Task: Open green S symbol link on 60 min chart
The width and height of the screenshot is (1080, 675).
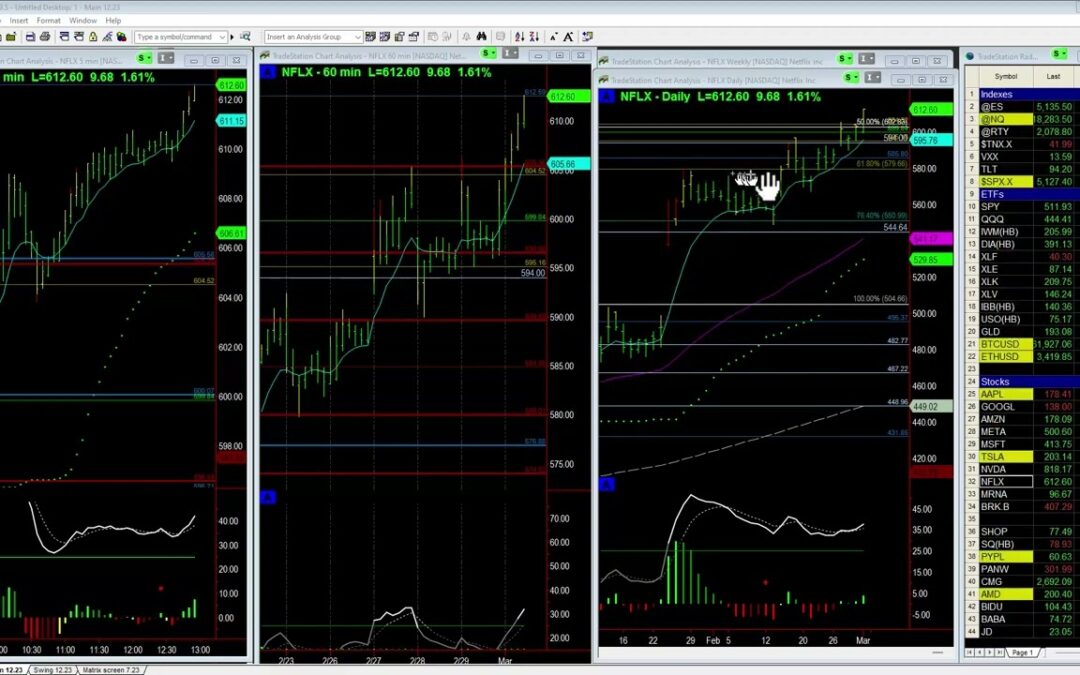Action: point(489,54)
